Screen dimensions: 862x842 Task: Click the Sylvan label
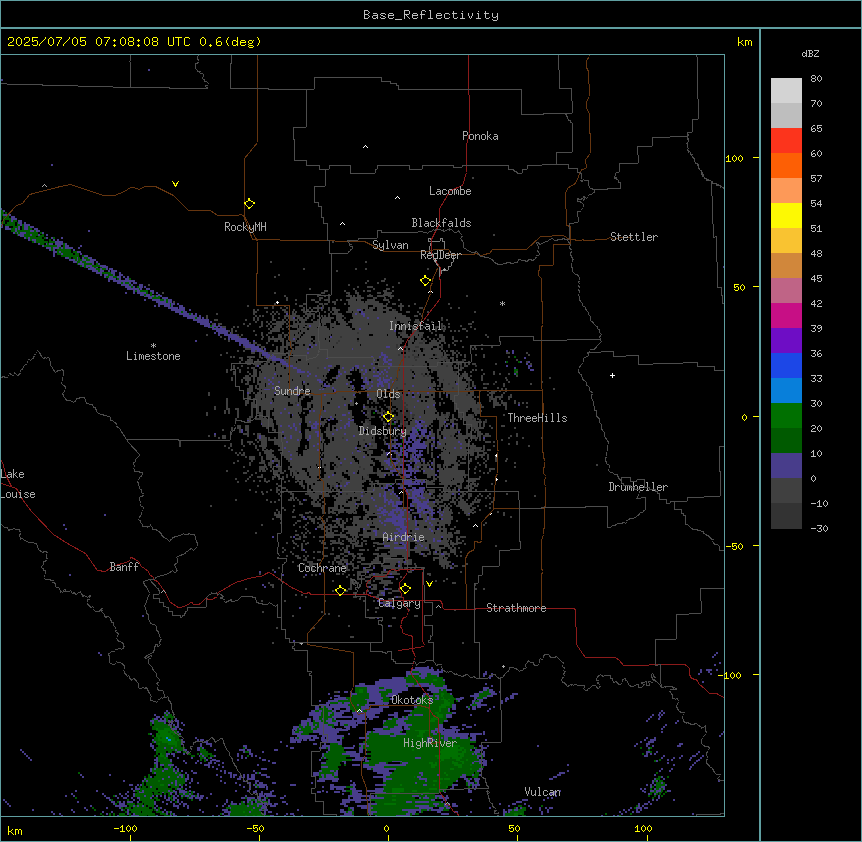(x=390, y=245)
